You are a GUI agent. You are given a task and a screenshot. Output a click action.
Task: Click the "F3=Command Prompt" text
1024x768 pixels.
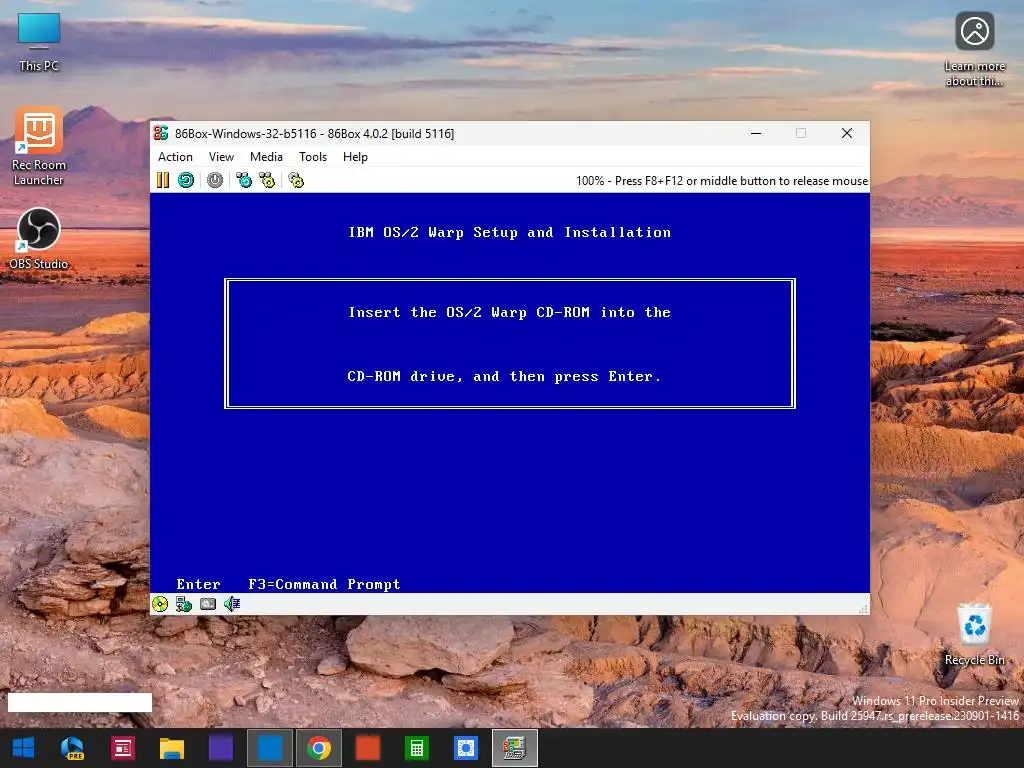tap(324, 584)
